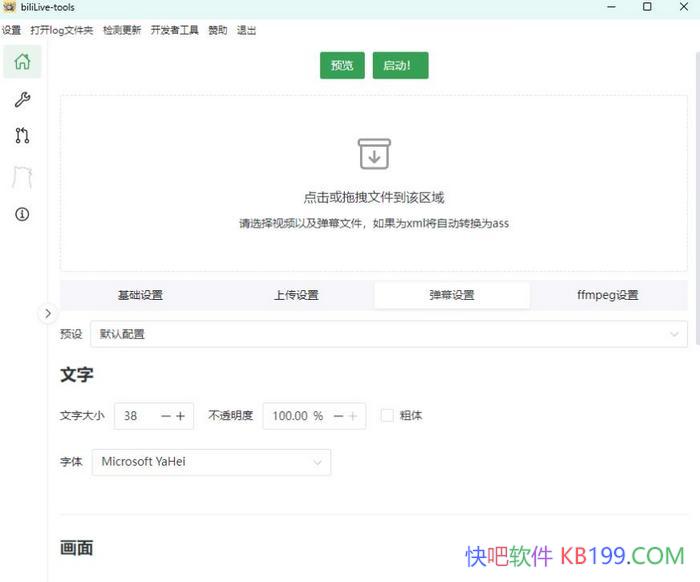The image size is (700, 582).
Task: Click the info circle sidebar icon
Action: click(22, 214)
